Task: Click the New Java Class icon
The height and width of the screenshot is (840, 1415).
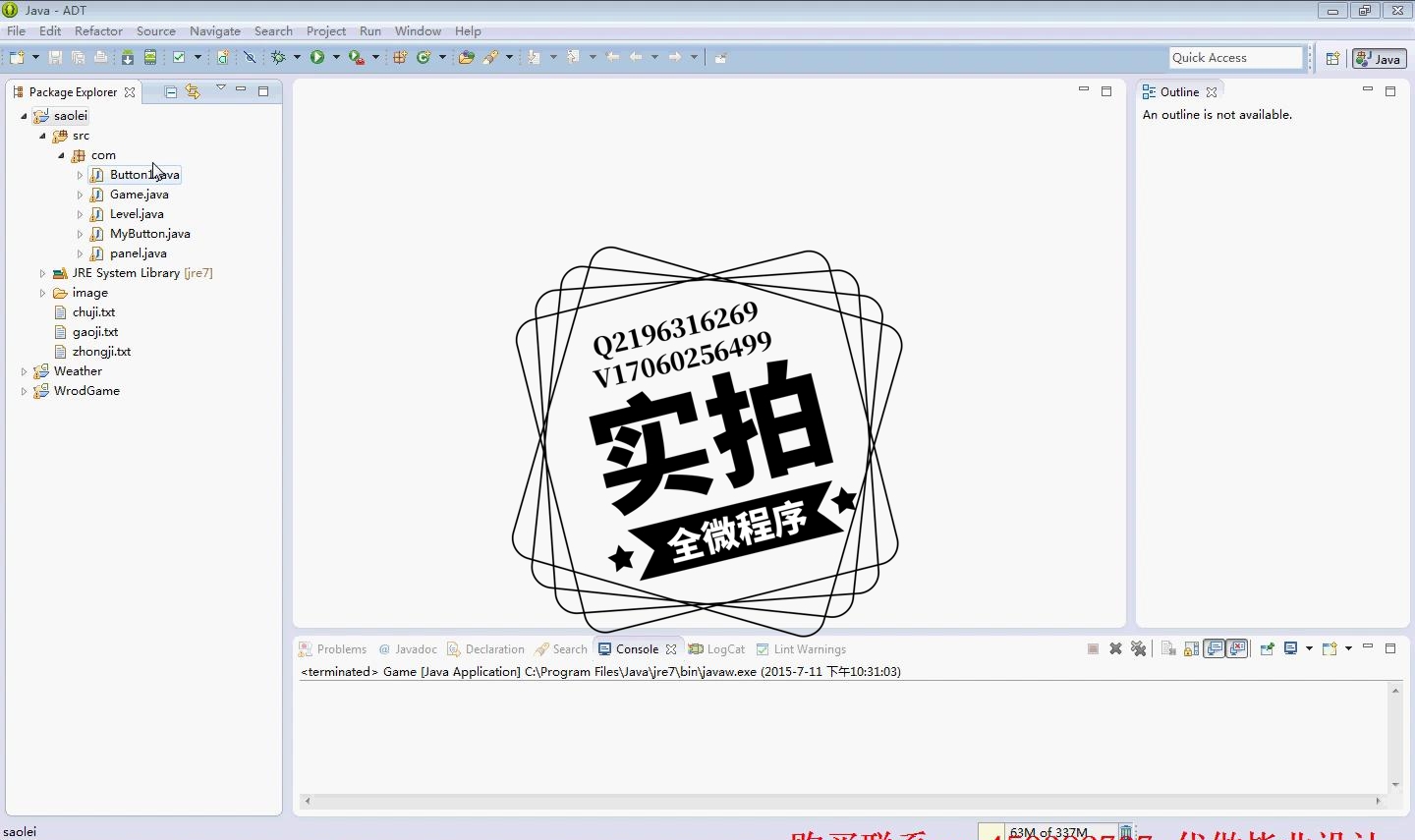Action: click(x=424, y=58)
